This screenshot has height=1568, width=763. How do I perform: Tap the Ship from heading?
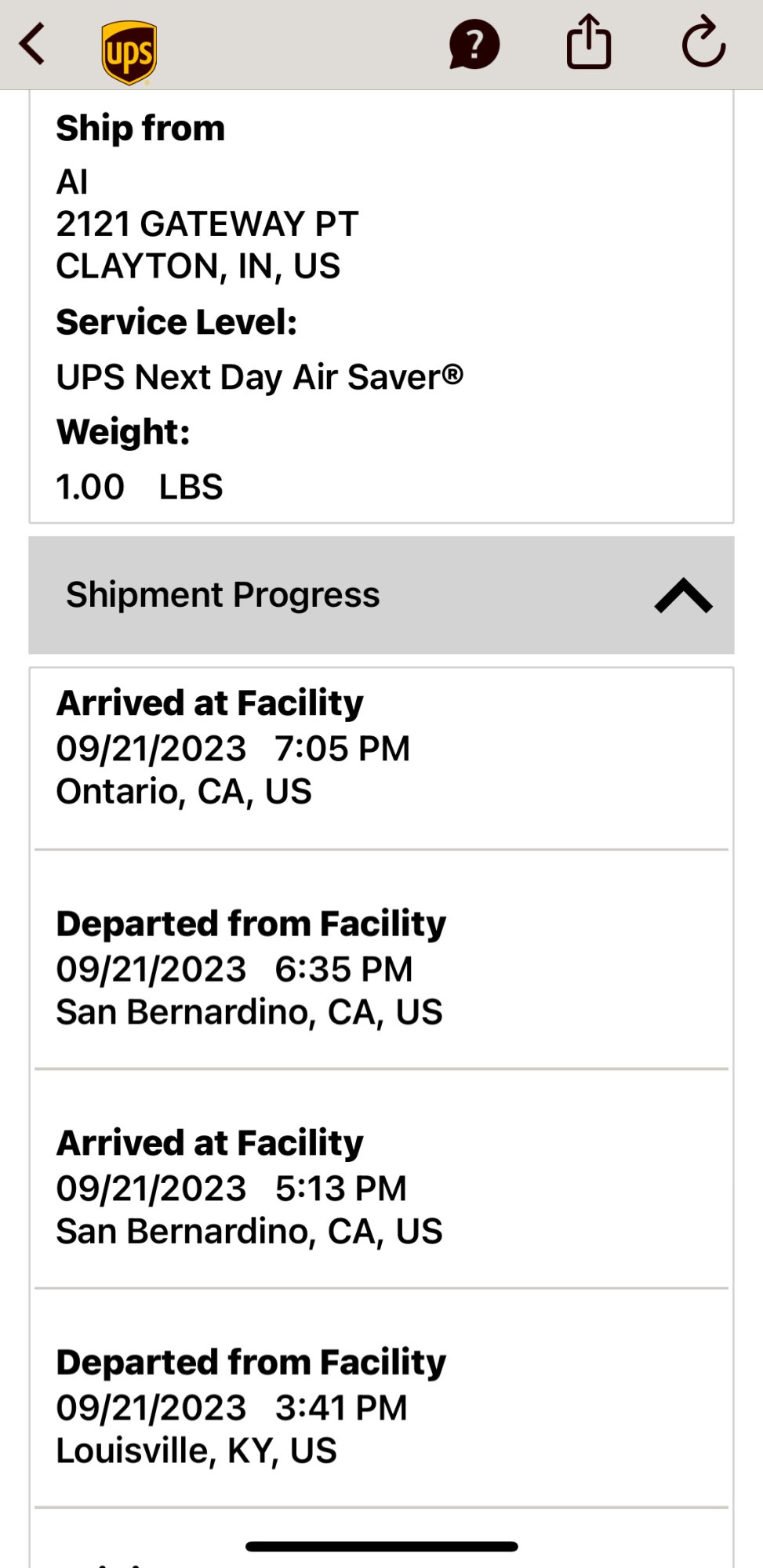click(x=140, y=128)
